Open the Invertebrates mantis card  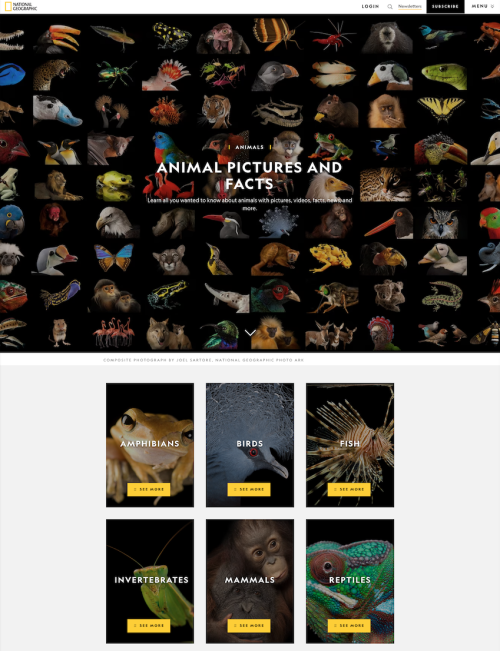point(150,581)
